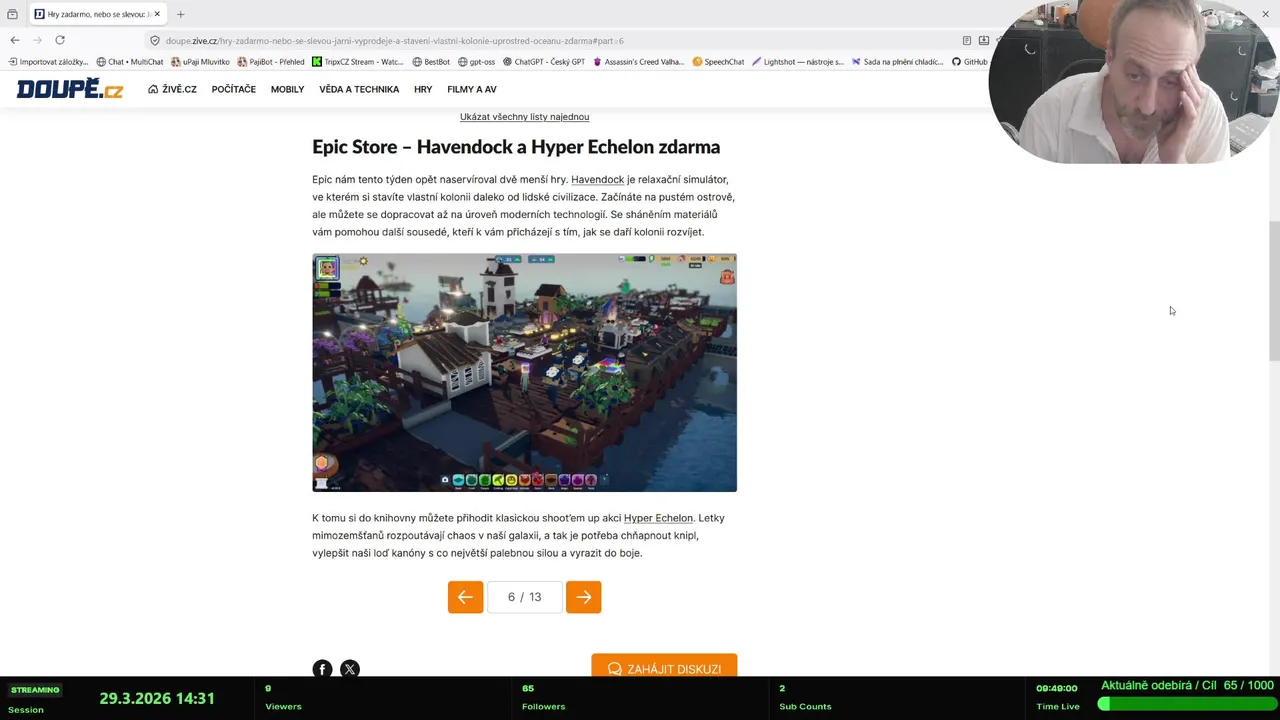Viewport: 1280px width, 720px height.
Task: Open the gpt-oss bookmark
Action: [x=476, y=62]
